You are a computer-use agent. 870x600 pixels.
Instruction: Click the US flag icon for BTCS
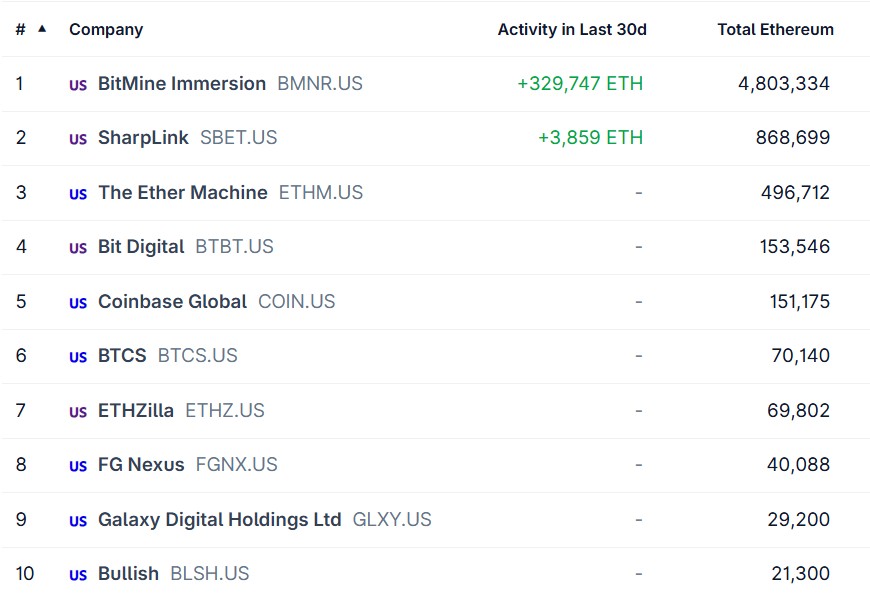pyautogui.click(x=77, y=356)
